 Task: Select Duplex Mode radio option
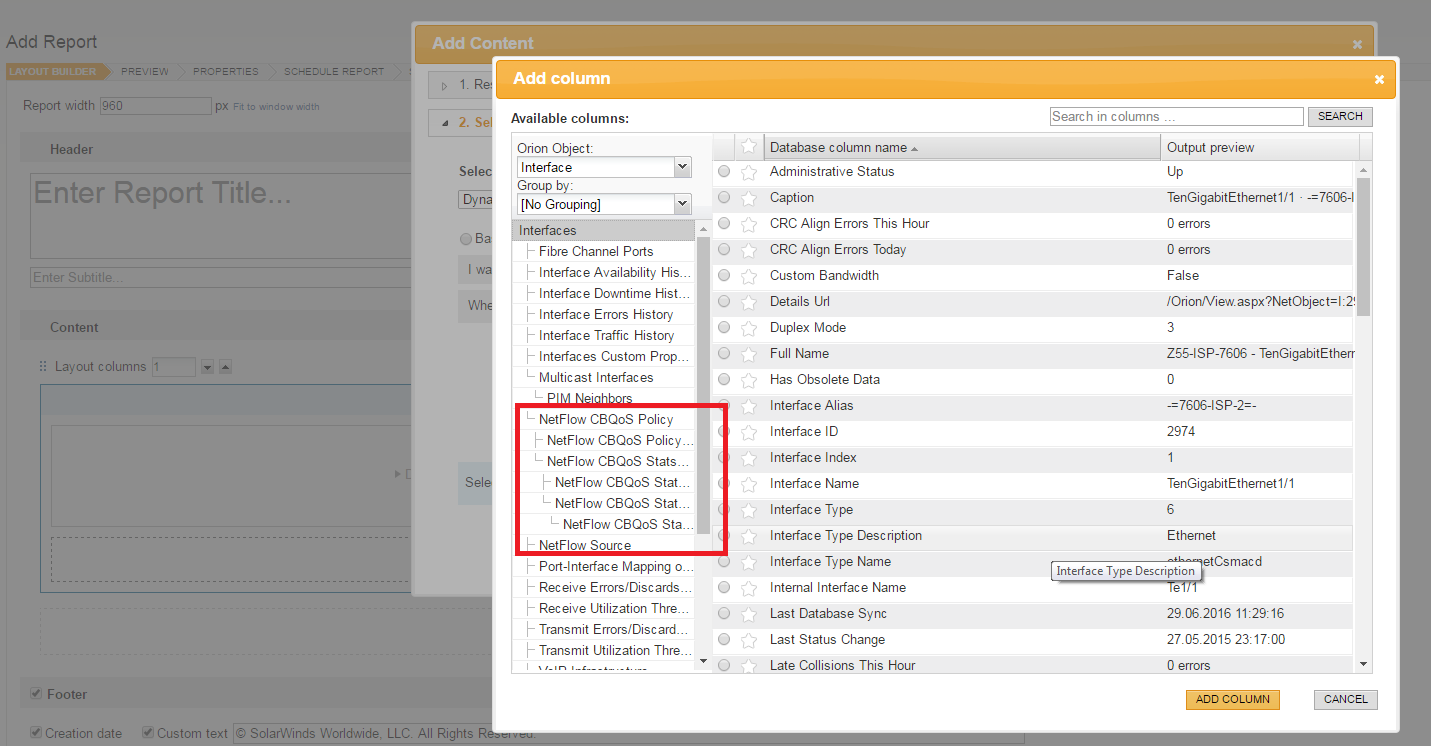pyautogui.click(x=724, y=328)
